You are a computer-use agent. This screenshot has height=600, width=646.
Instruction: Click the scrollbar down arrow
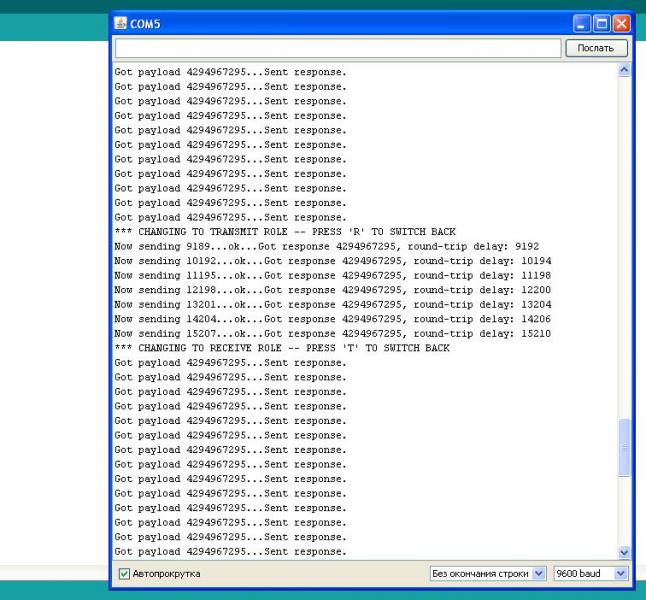click(x=624, y=552)
